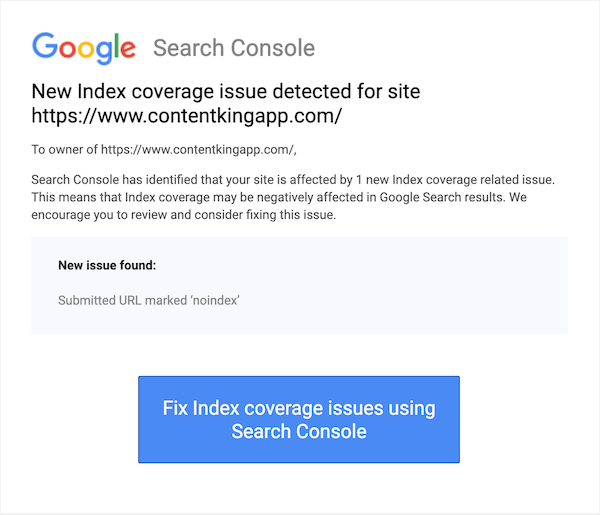
Task: Open the contentkingapp.com URL in the headline
Action: click(x=186, y=116)
